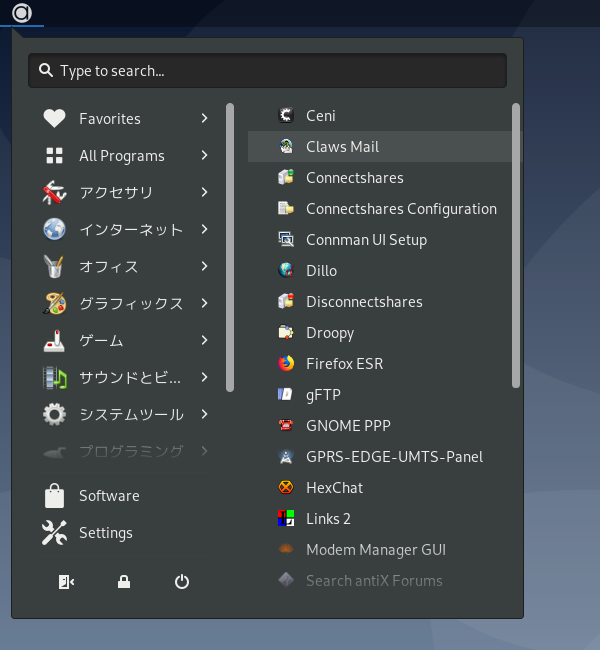Screen dimensions: 600x650
Task: Select the GPRS-EDGE-UMTS-Panel label
Action: point(394,457)
